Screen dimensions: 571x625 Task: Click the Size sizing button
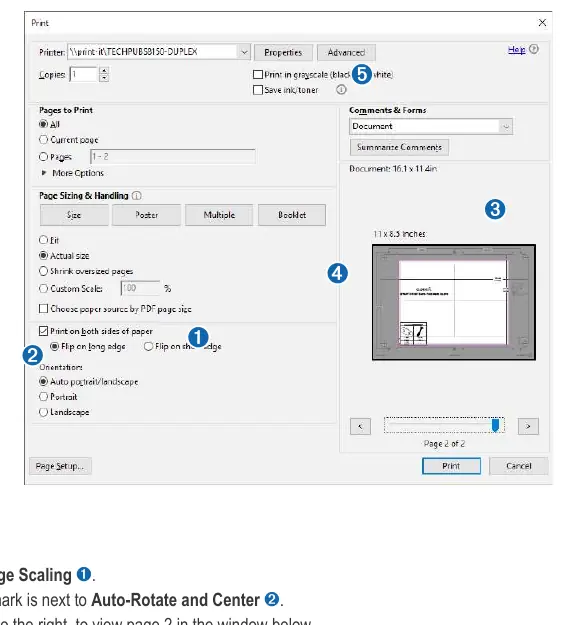tap(74, 215)
